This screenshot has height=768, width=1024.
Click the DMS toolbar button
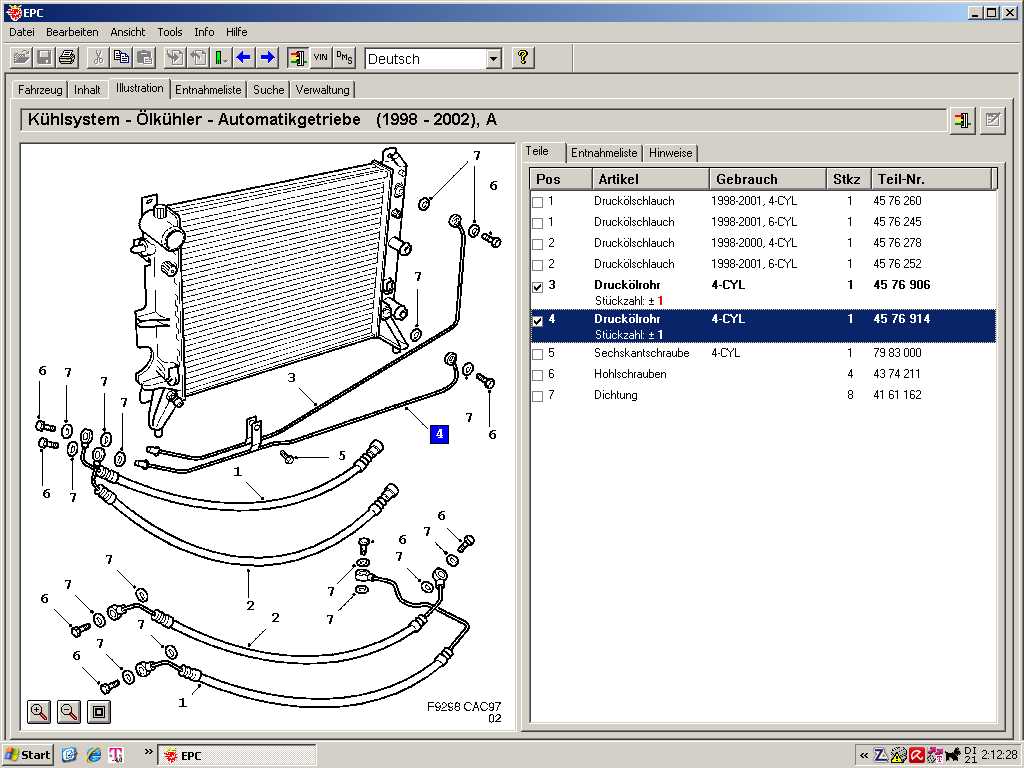344,58
